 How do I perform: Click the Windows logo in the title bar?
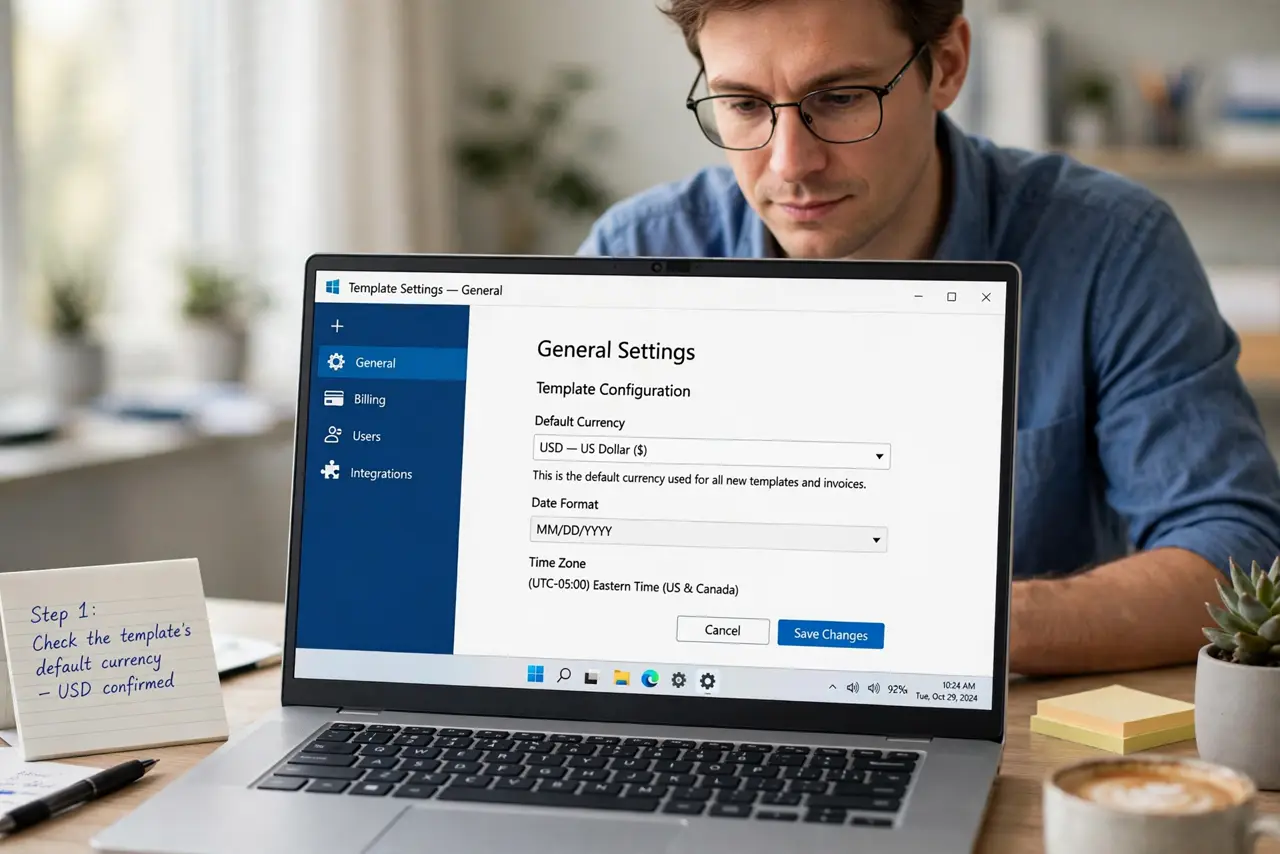[333, 288]
